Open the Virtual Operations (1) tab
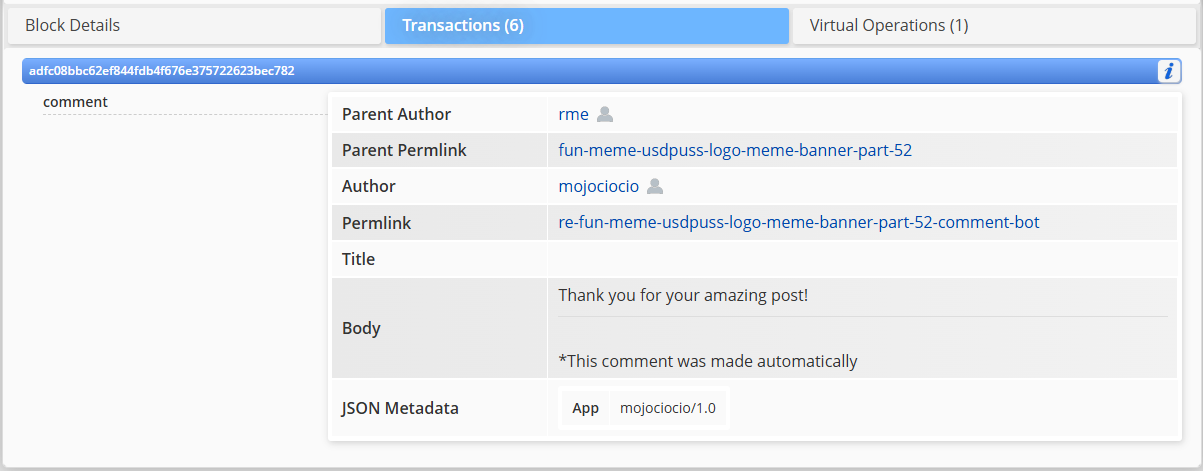The height and width of the screenshot is (471, 1203). [x=994, y=26]
